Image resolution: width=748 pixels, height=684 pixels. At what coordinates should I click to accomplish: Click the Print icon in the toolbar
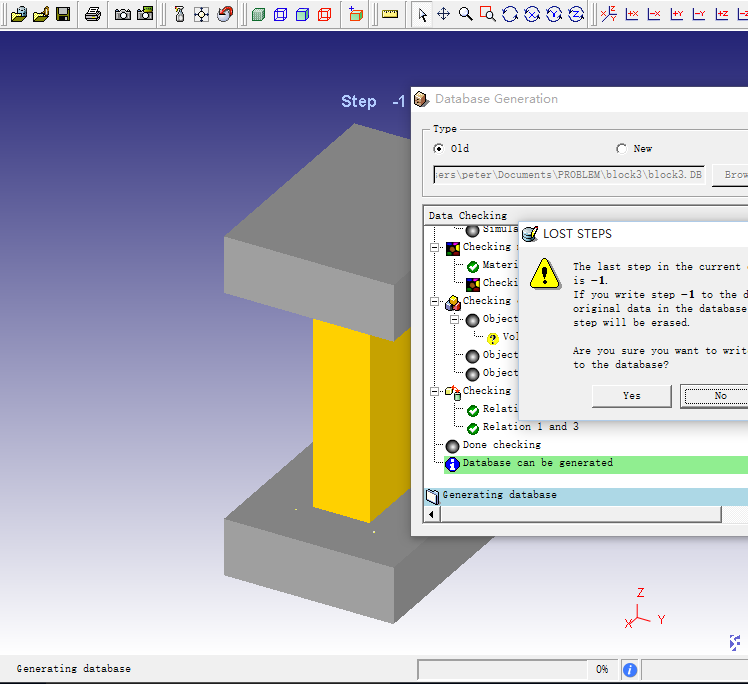coord(92,14)
